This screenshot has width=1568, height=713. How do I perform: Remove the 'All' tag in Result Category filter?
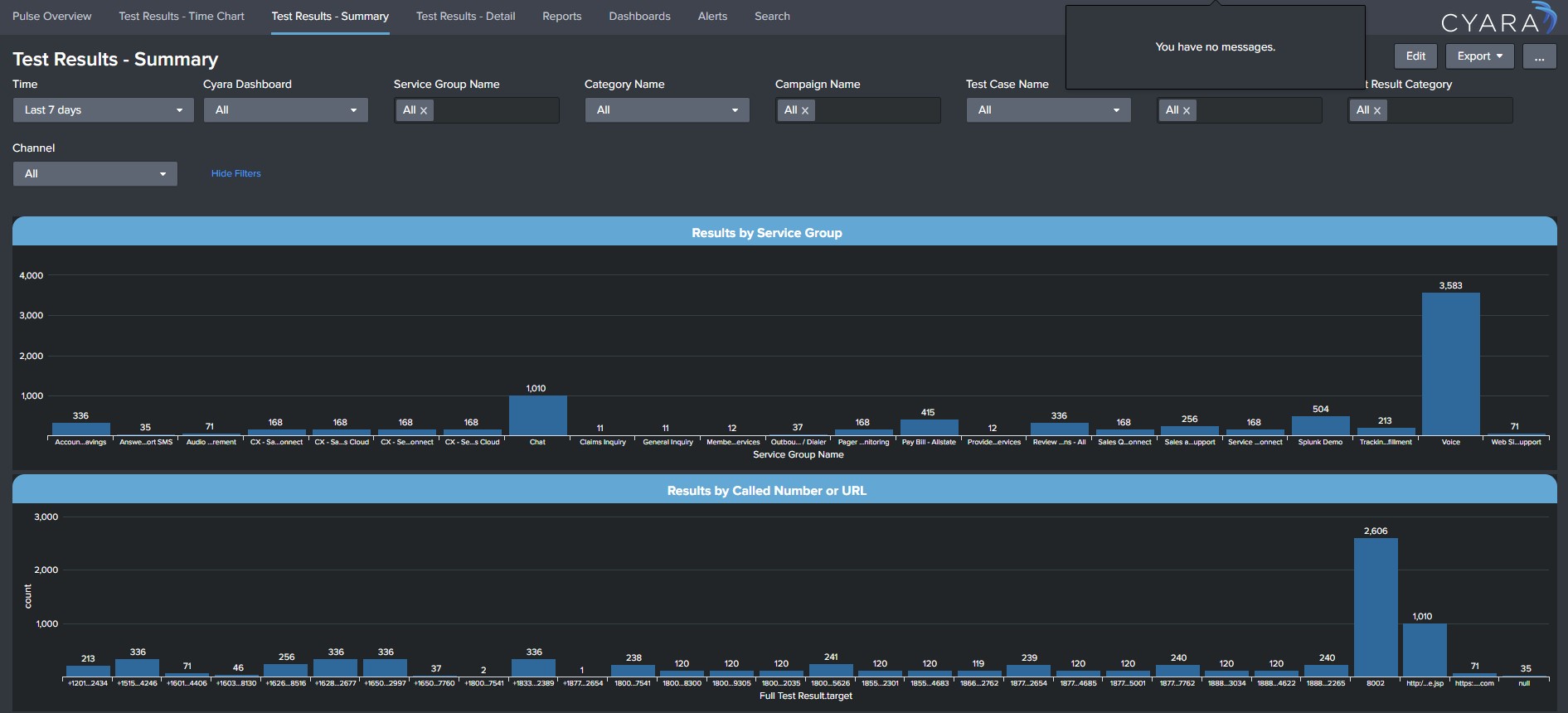1377,110
